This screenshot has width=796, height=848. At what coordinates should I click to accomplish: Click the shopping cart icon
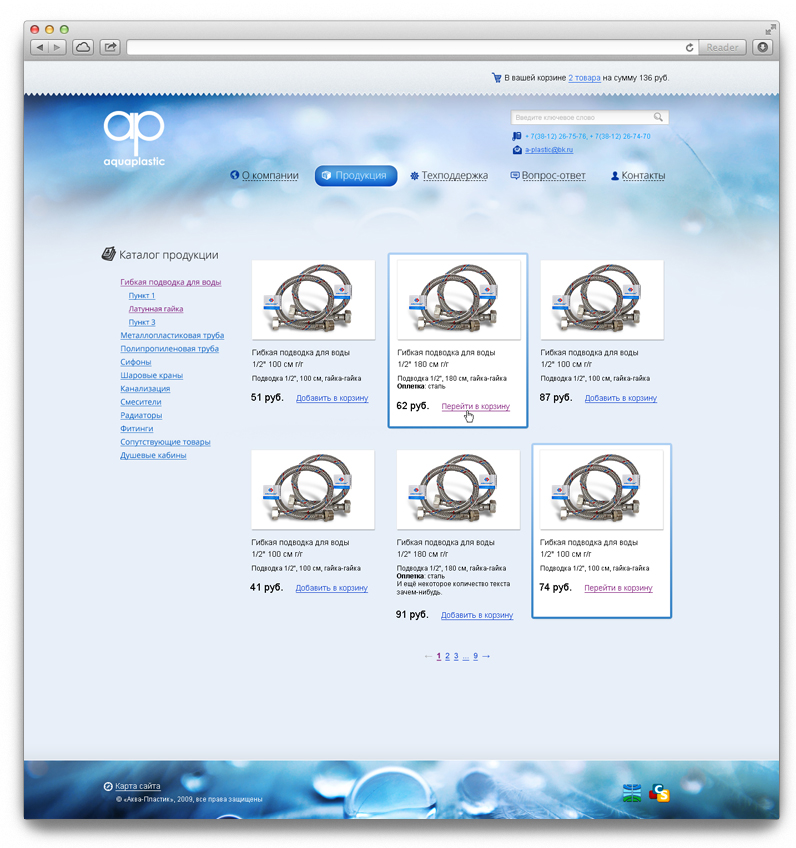pos(496,77)
